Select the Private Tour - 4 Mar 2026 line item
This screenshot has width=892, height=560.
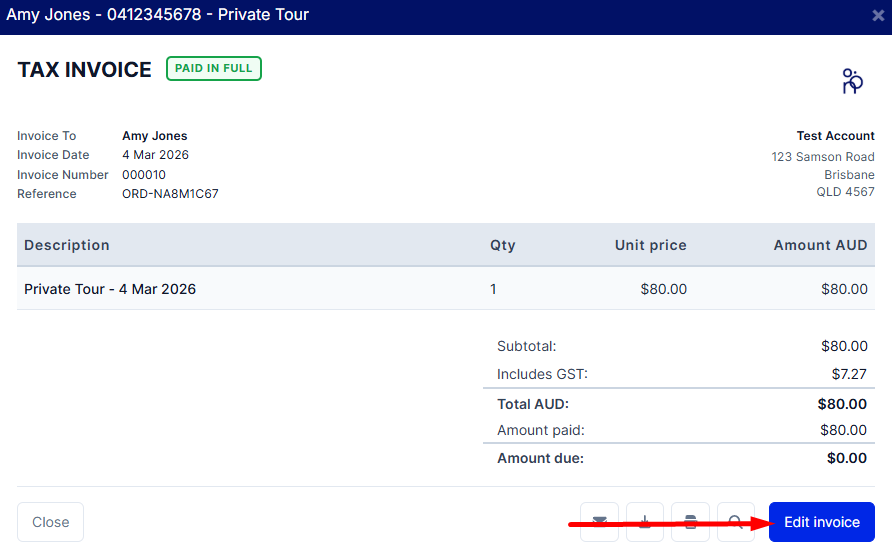pyautogui.click(x=110, y=289)
